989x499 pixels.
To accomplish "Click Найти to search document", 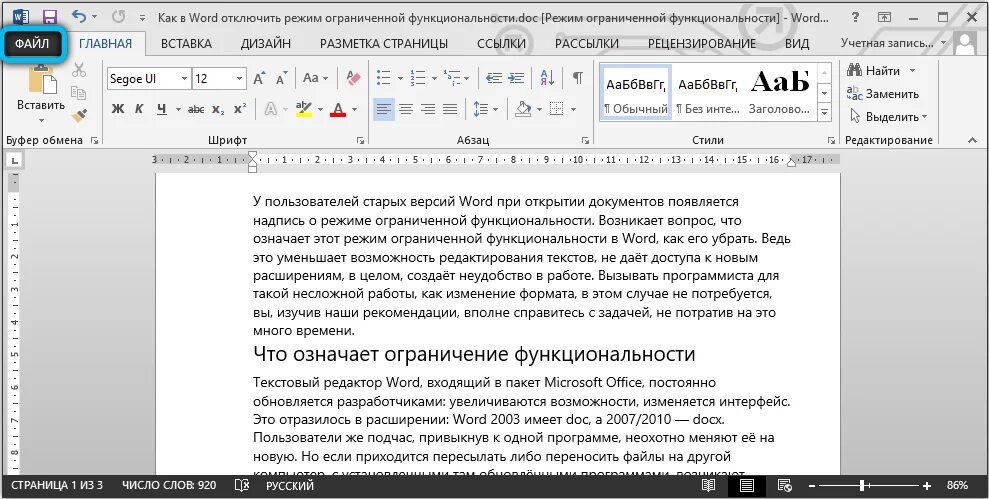I will pos(881,71).
